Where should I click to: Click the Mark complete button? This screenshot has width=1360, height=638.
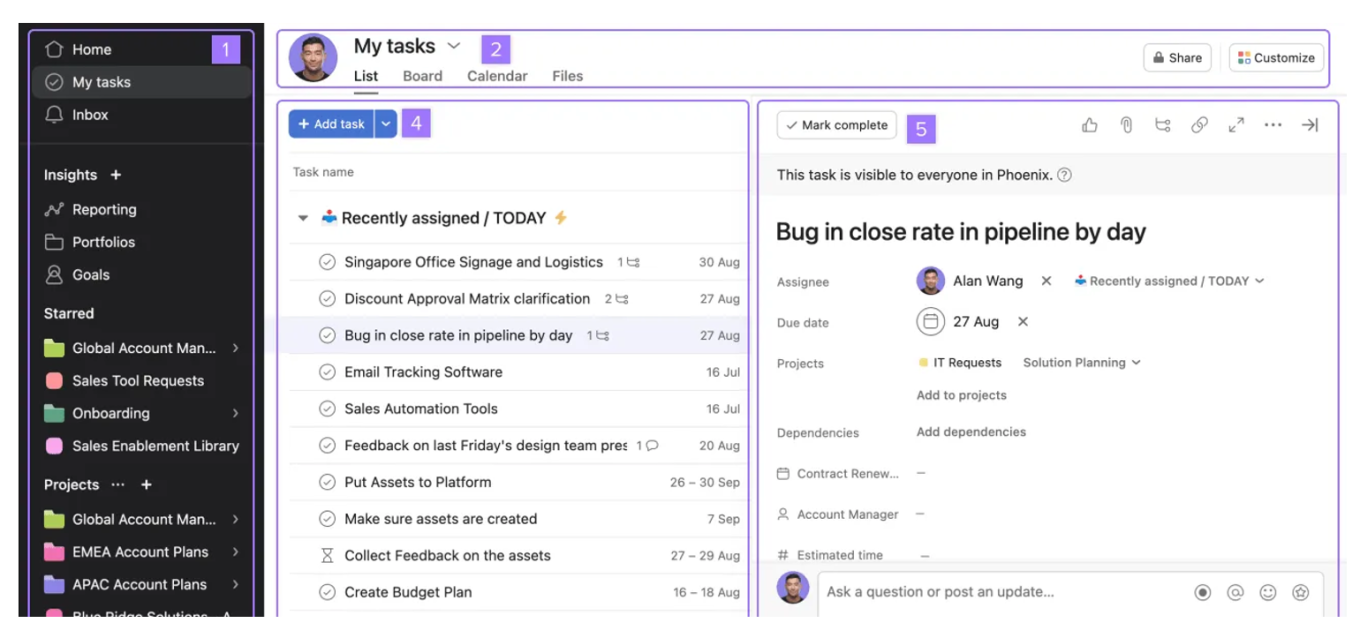[836, 124]
